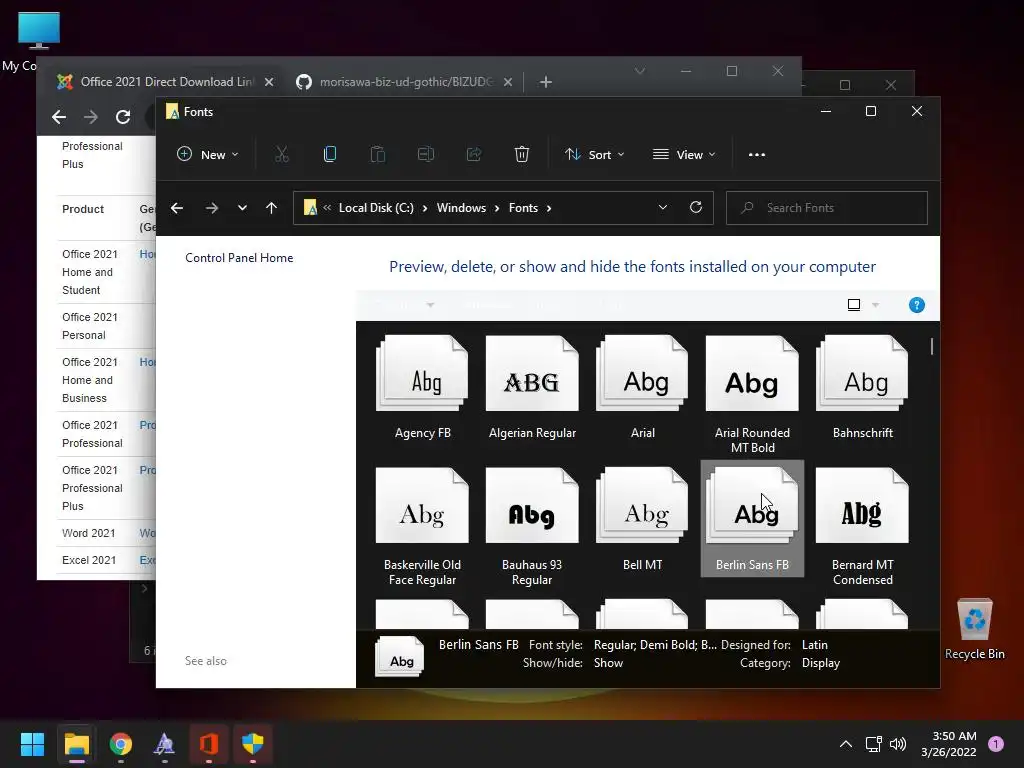
Task: Select the Arial font family
Action: click(x=643, y=388)
